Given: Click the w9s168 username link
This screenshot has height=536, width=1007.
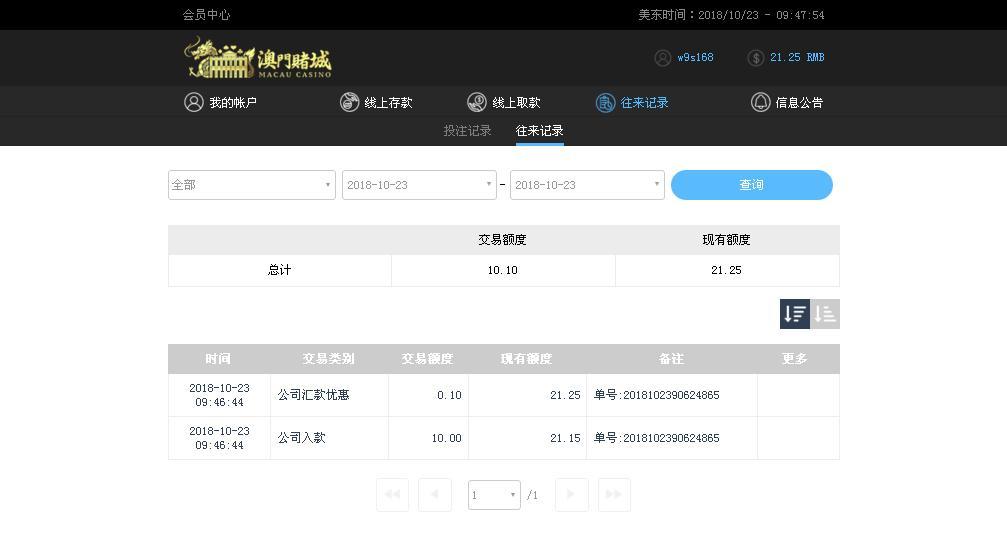Looking at the screenshot, I should 695,58.
